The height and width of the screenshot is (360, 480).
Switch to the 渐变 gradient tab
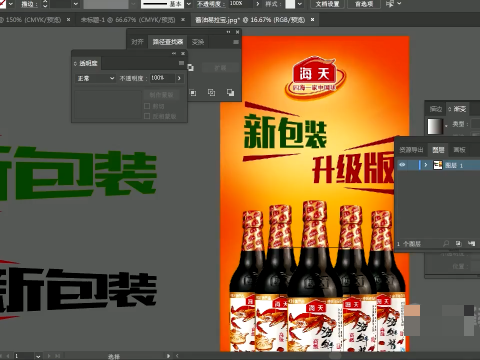tap(460, 109)
